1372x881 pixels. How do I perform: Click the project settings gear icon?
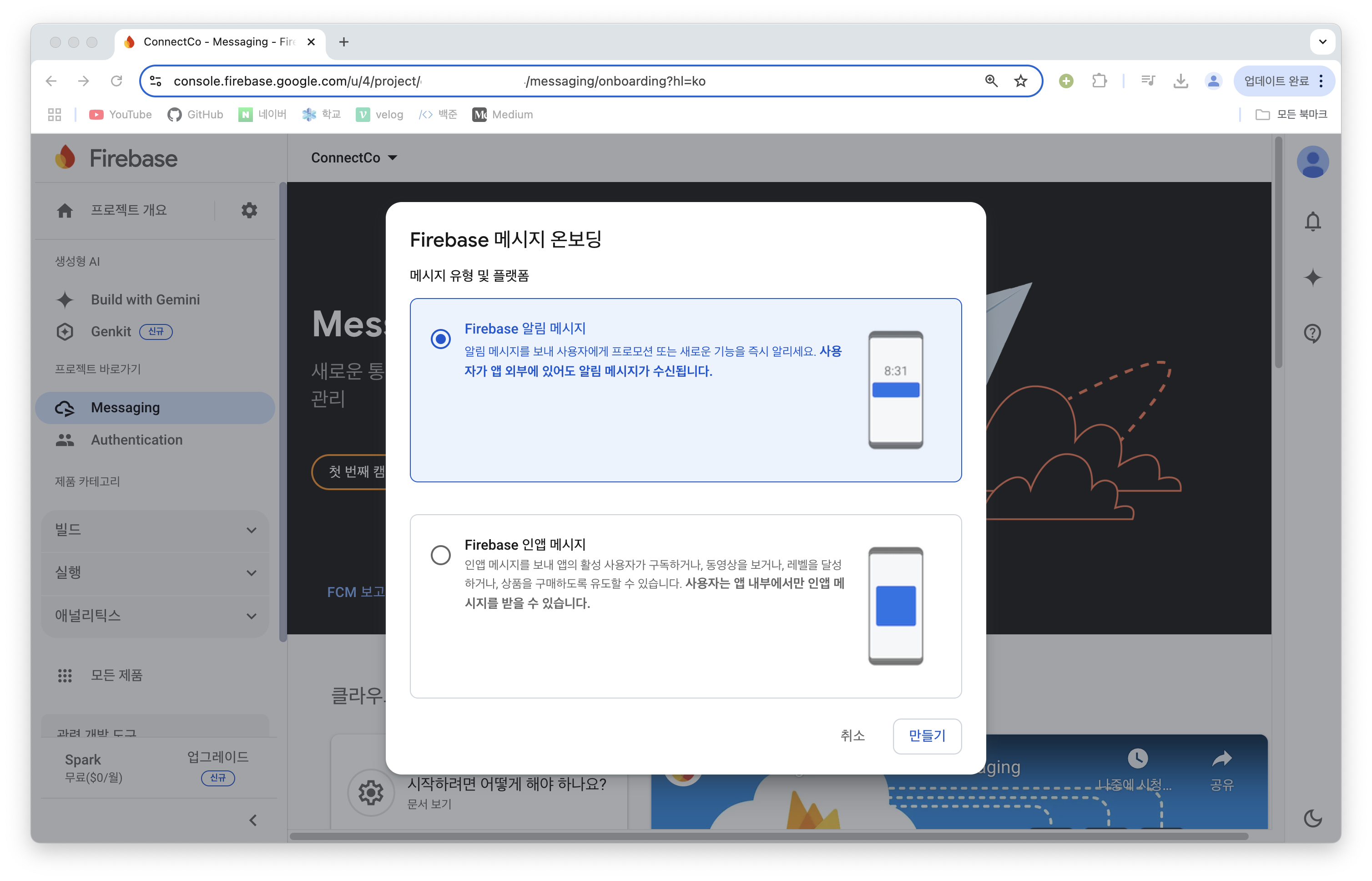[249, 210]
